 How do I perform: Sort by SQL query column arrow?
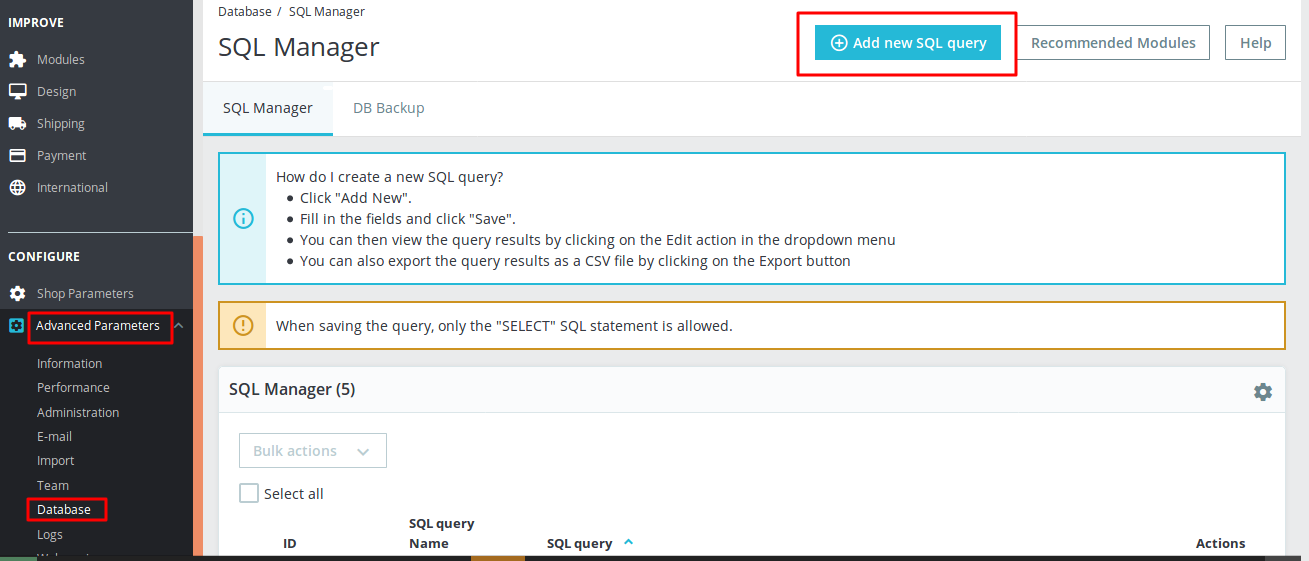pos(628,542)
